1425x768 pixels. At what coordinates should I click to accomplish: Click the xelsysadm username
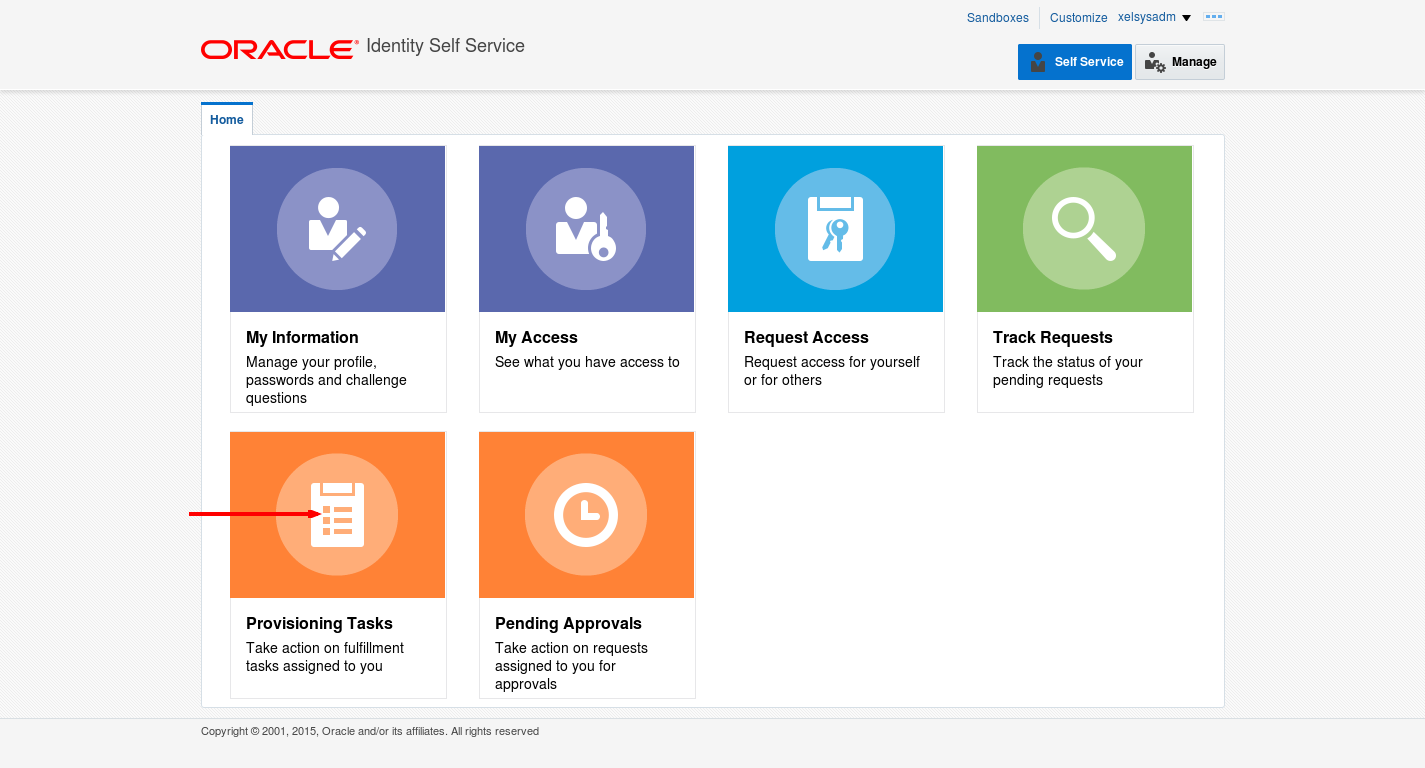pyautogui.click(x=1146, y=17)
